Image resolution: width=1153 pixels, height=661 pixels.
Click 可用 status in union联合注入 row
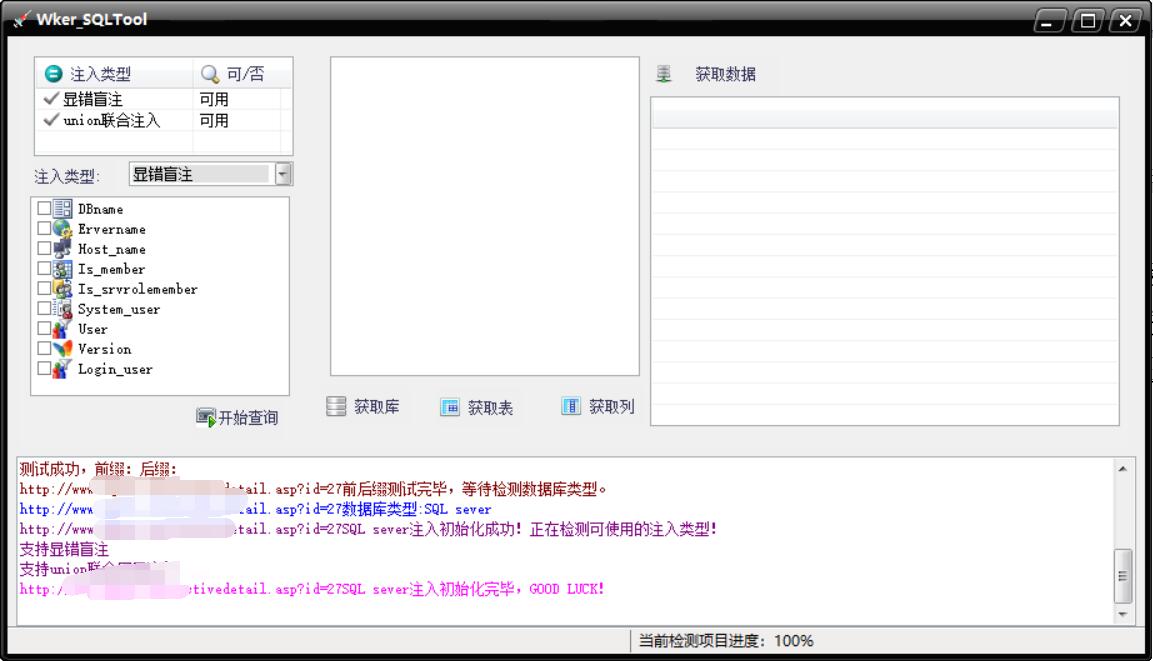pos(214,120)
